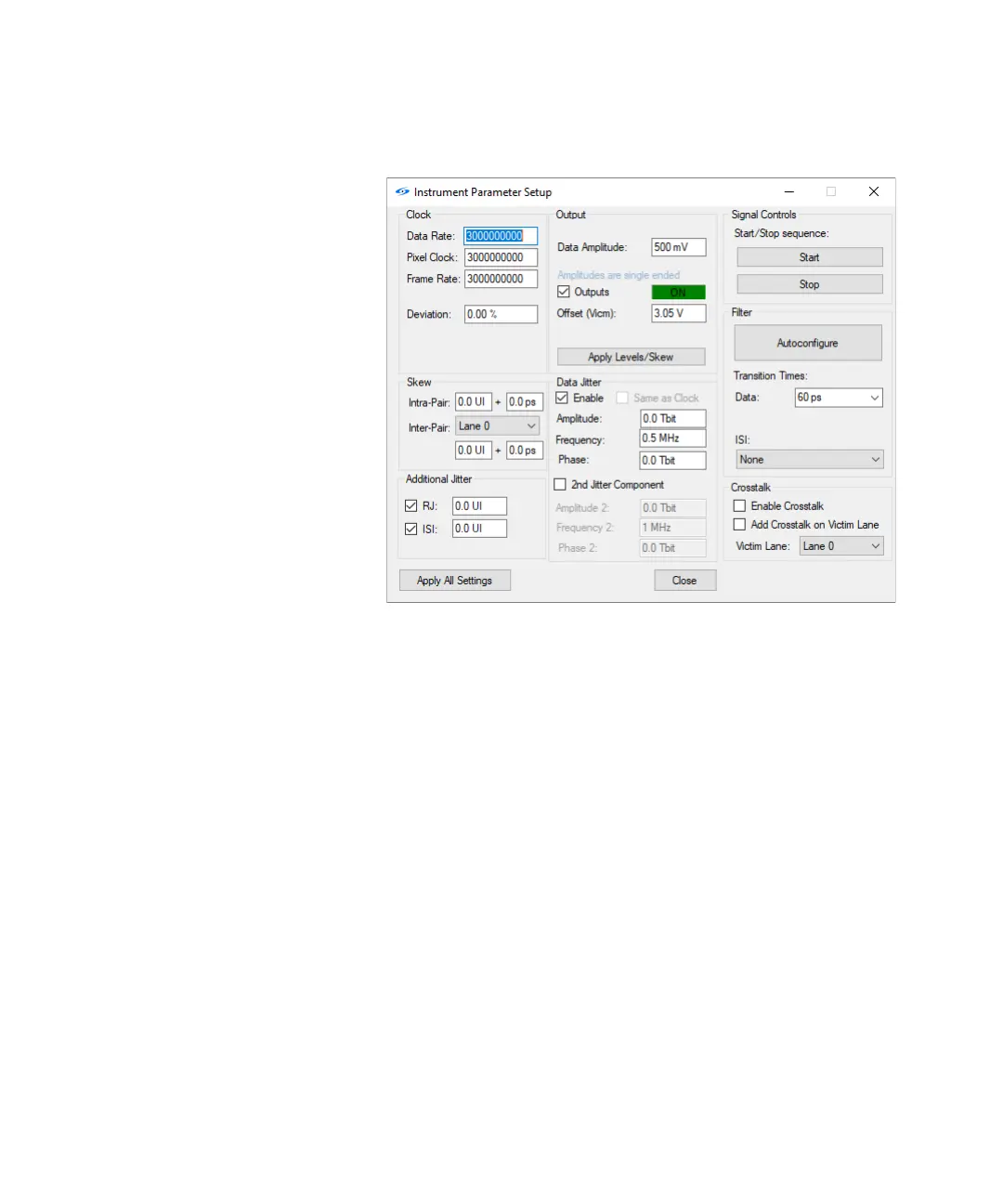Click the Data Amplitude 500 mV field
Viewport: 1003px width, 1204px height.
pos(679,247)
